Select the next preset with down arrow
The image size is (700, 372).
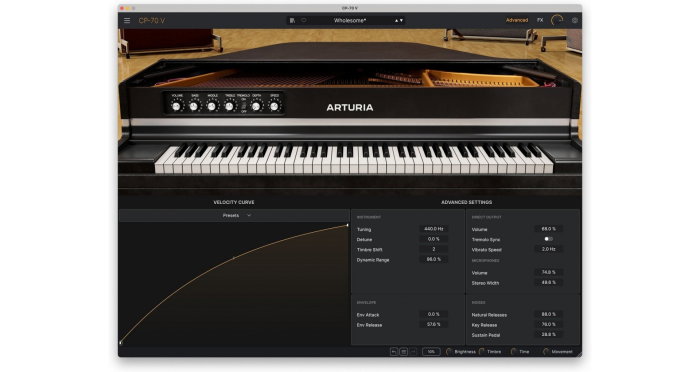point(401,21)
